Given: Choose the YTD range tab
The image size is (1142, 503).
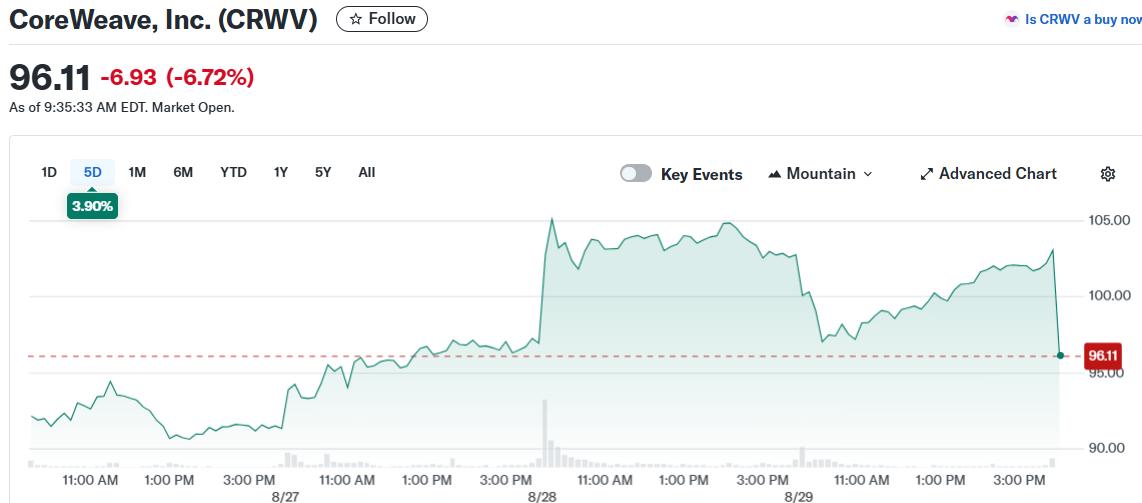Looking at the screenshot, I should [x=234, y=173].
